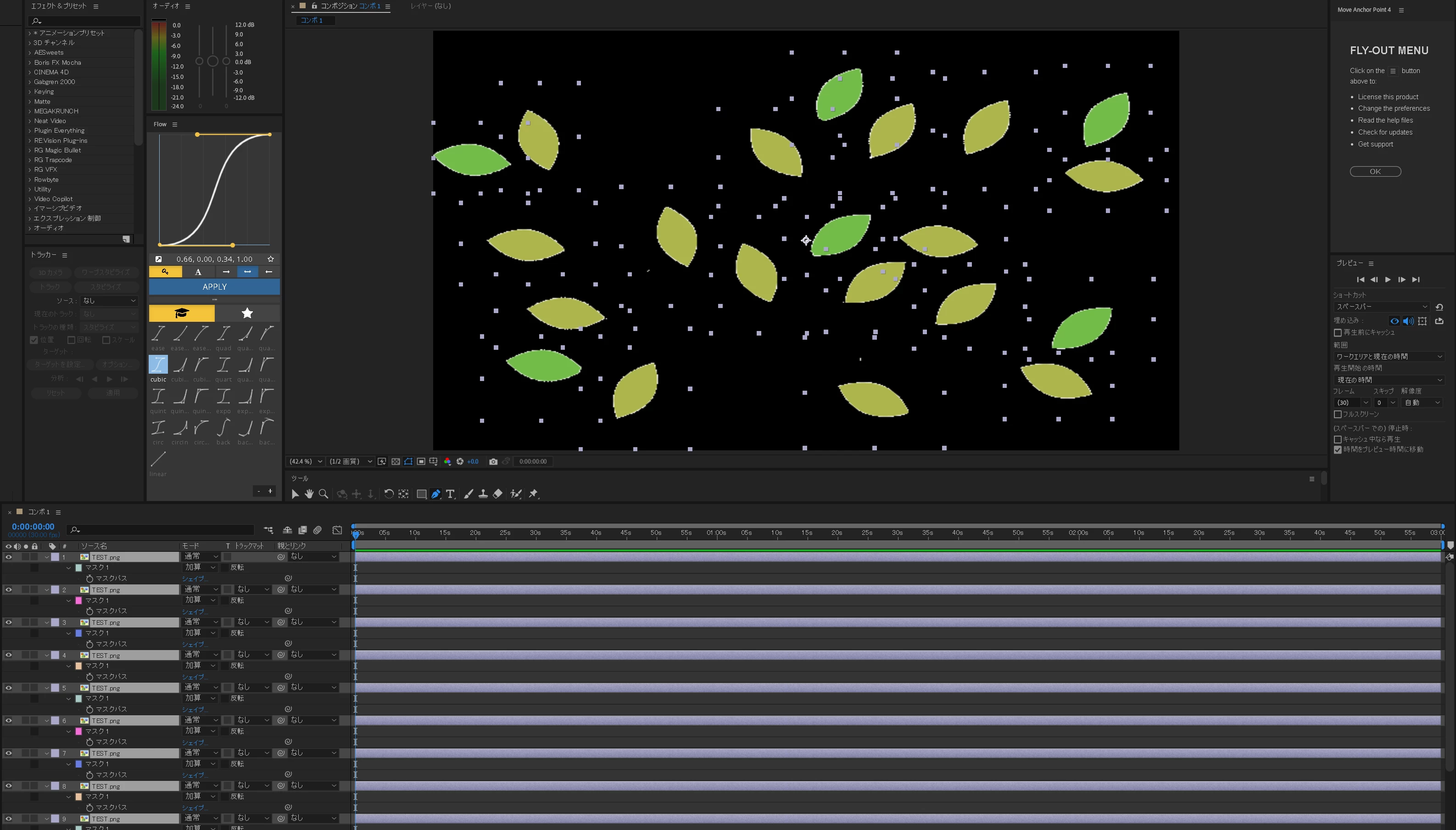Uncheck 時間をプレビュー時間に移動 checkbox
This screenshot has width=1456, height=830.
click(1338, 450)
